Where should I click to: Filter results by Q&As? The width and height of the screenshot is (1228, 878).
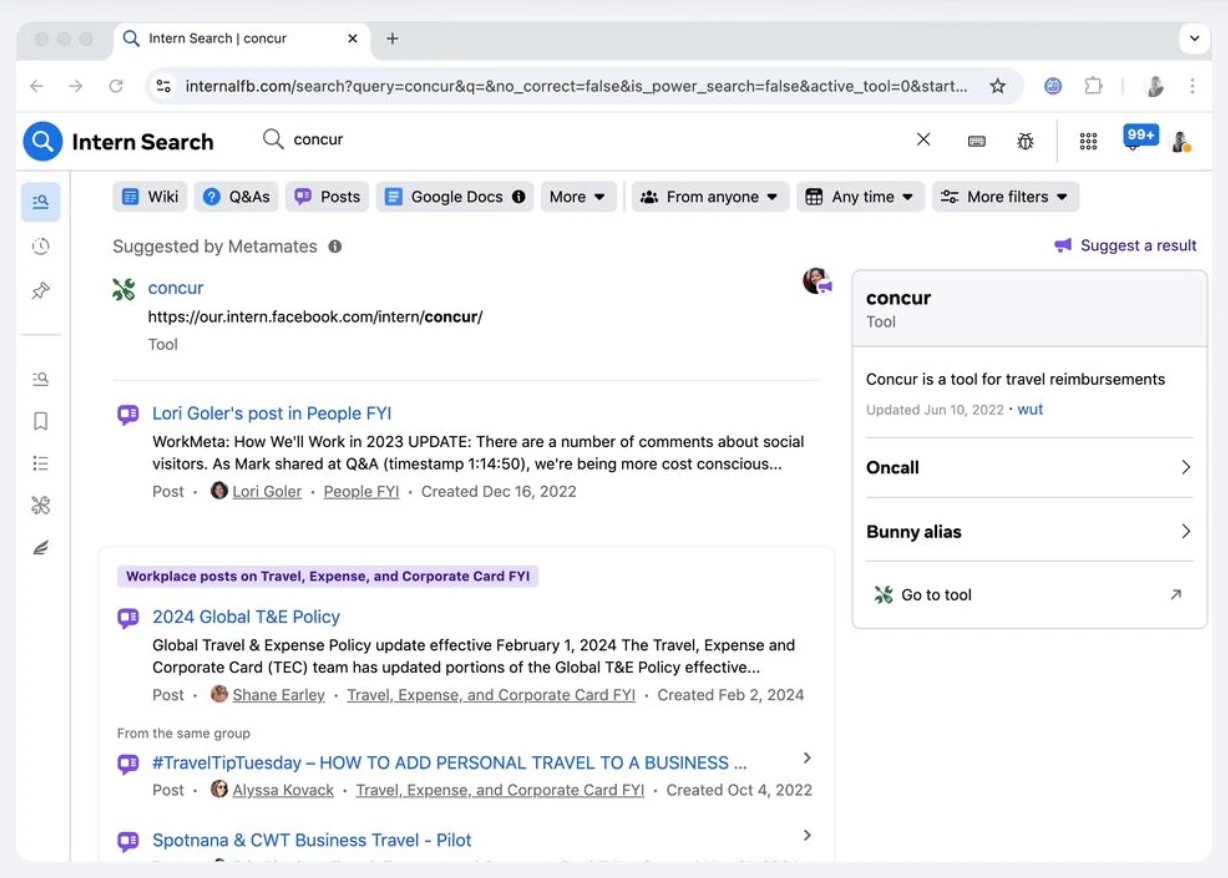236,197
